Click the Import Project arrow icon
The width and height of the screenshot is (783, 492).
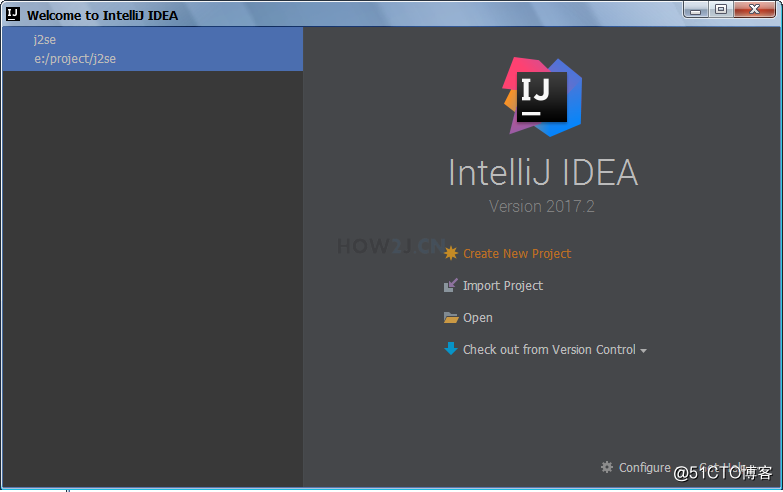[x=450, y=285]
